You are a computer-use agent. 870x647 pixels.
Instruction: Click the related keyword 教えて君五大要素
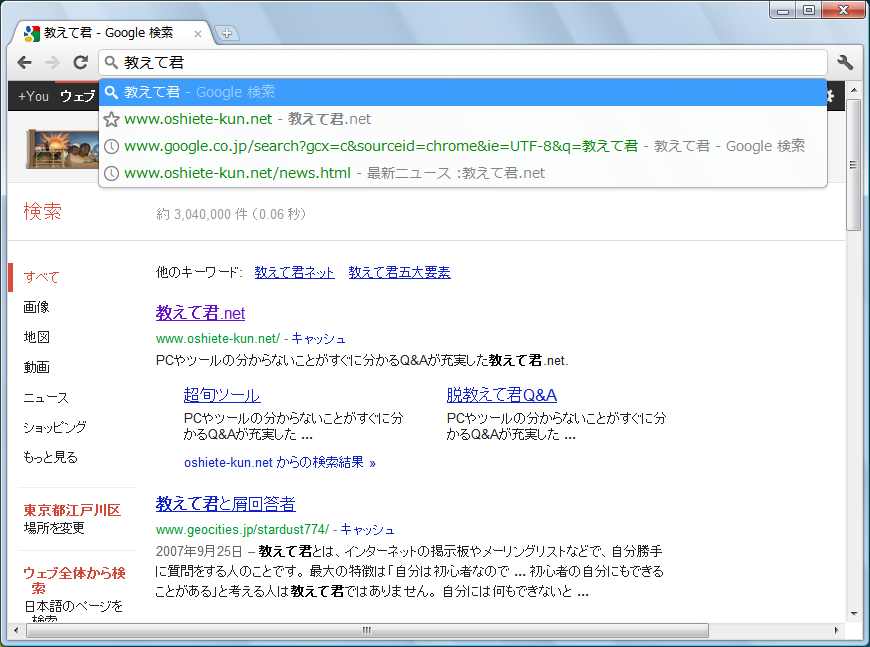399,272
